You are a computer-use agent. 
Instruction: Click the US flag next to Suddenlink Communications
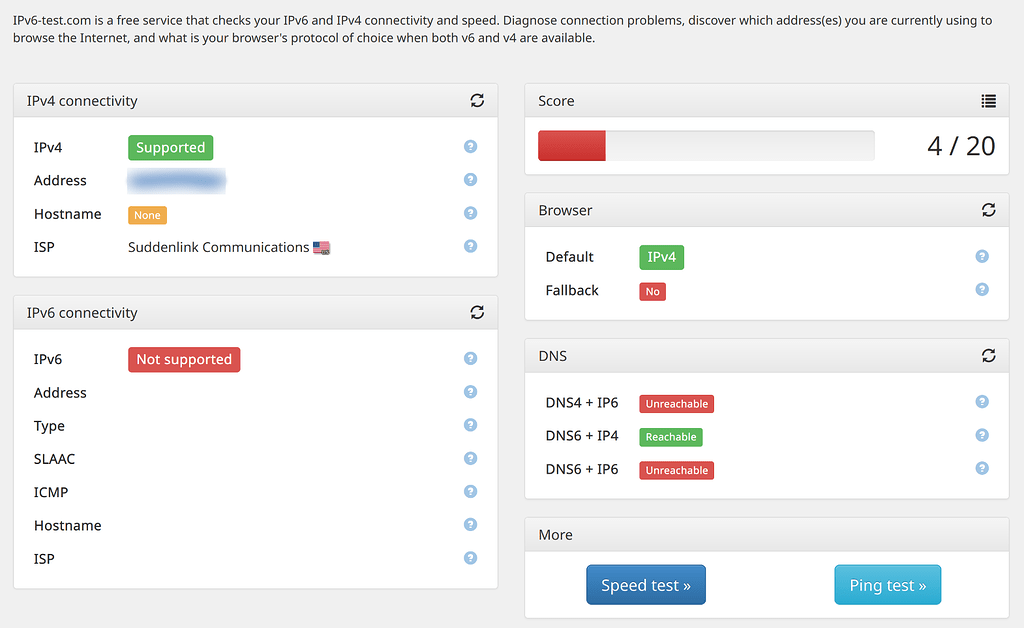[x=320, y=246]
